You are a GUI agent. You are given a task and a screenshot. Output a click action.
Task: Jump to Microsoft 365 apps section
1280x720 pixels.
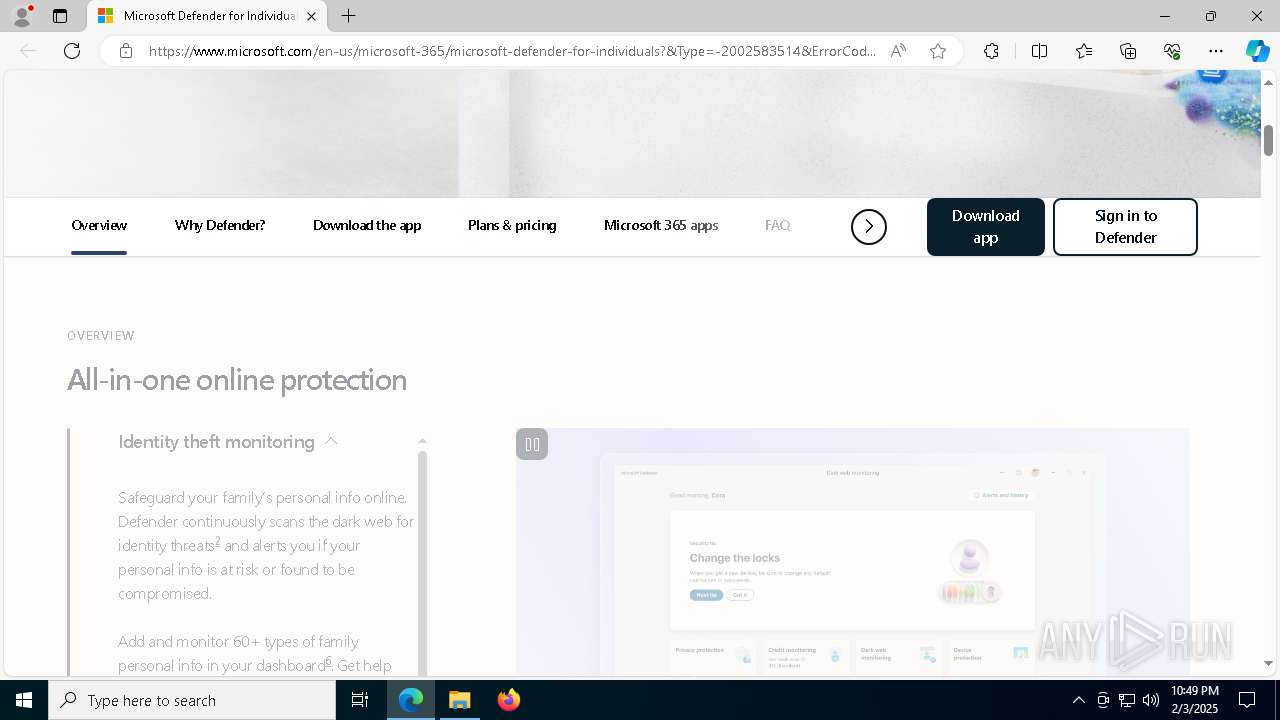(661, 226)
